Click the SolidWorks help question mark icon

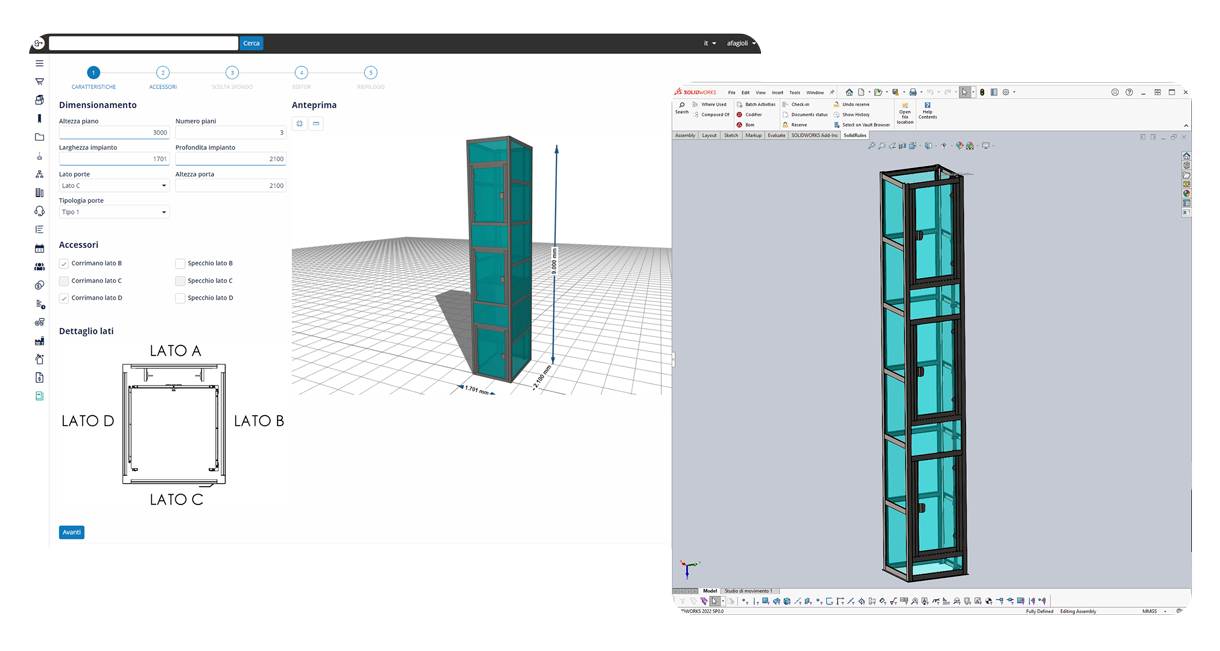(x=1129, y=92)
